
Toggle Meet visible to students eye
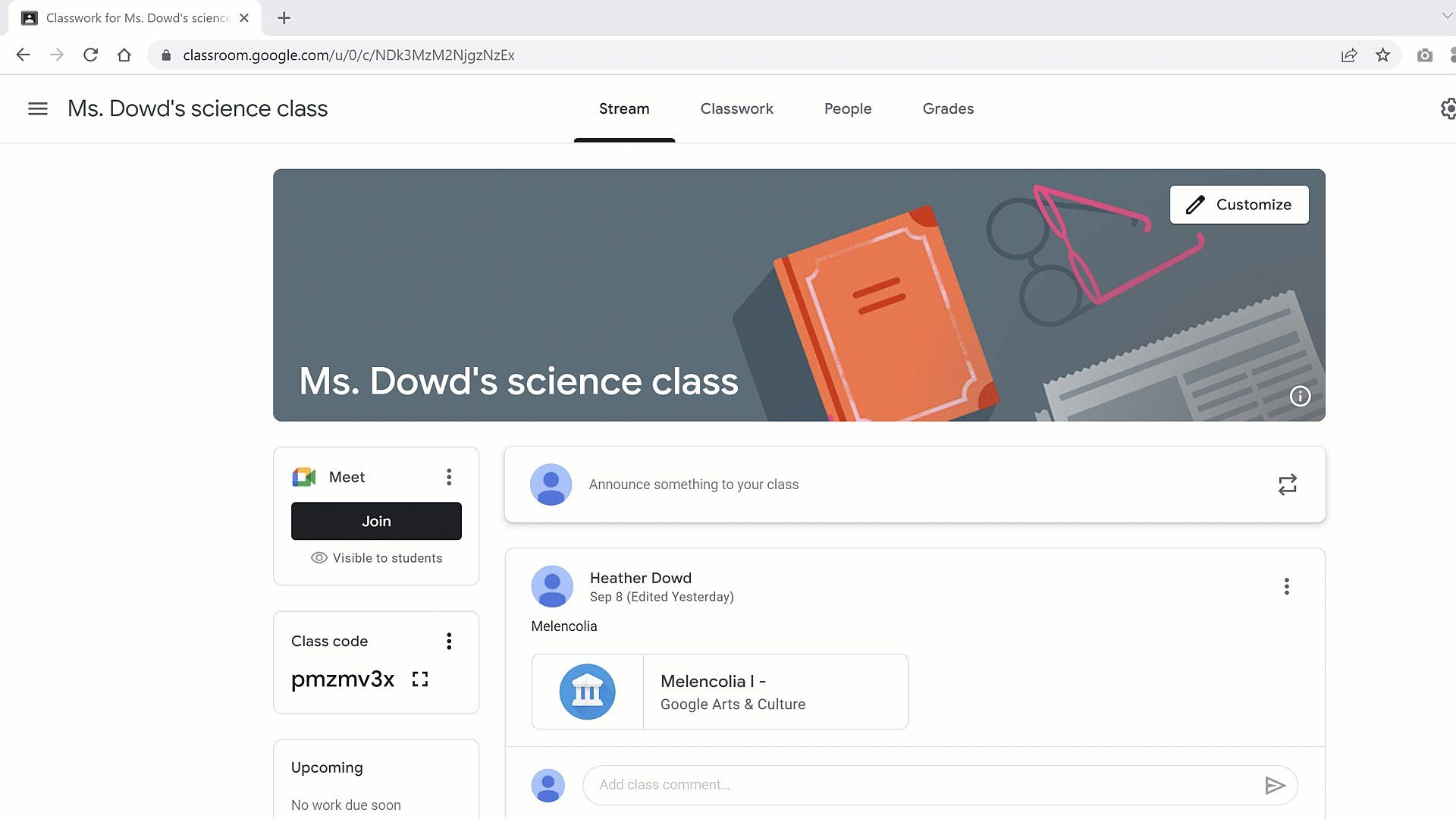[319, 558]
